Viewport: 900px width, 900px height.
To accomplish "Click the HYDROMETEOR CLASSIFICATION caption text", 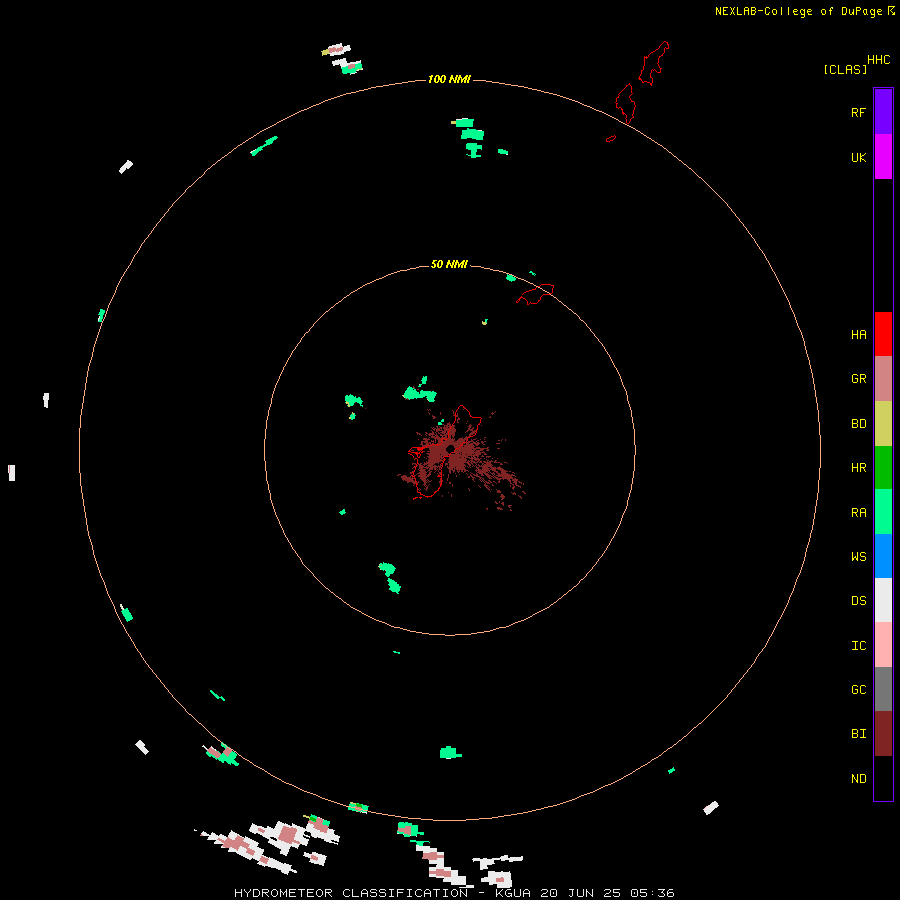I will (351, 893).
